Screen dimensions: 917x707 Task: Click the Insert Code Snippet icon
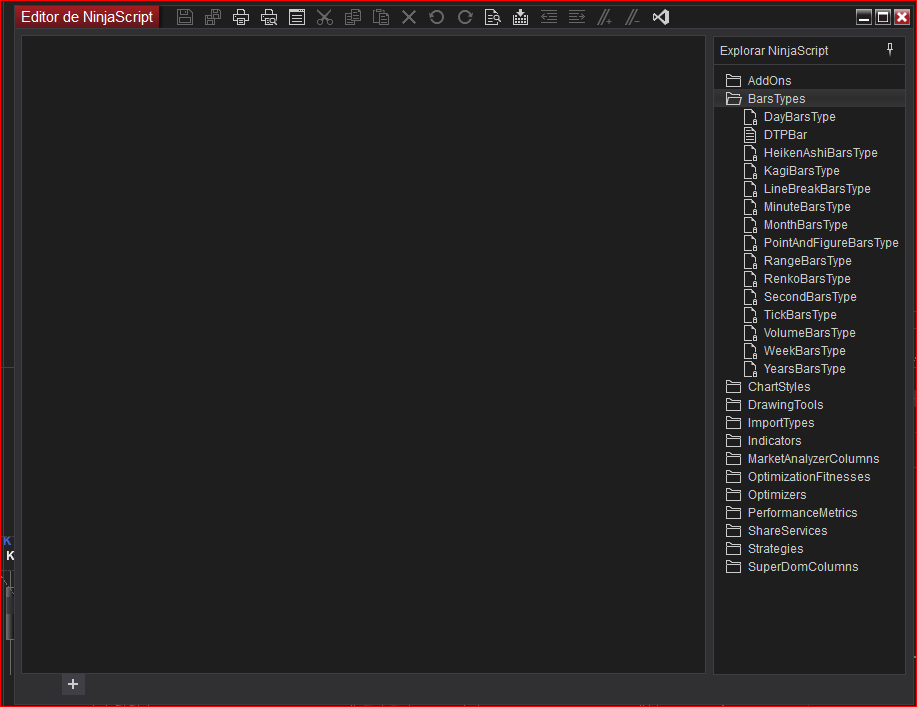click(x=520, y=17)
